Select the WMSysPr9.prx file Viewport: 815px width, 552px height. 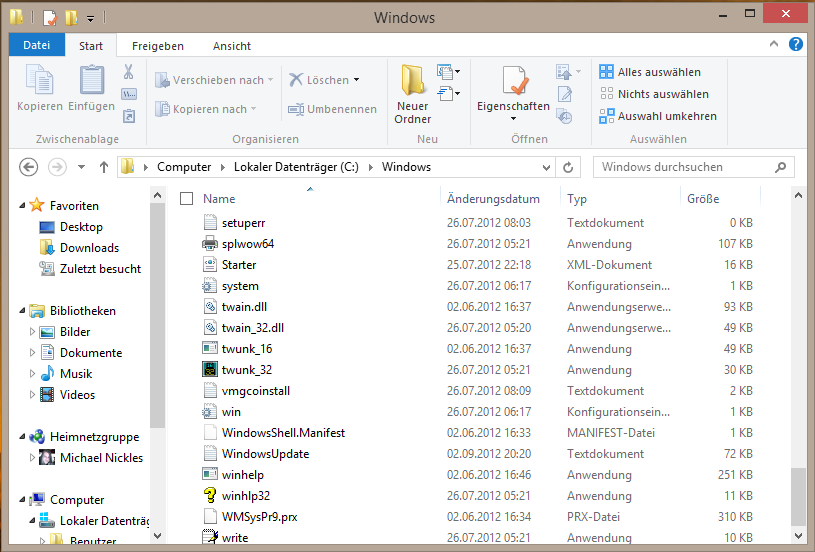pos(259,517)
